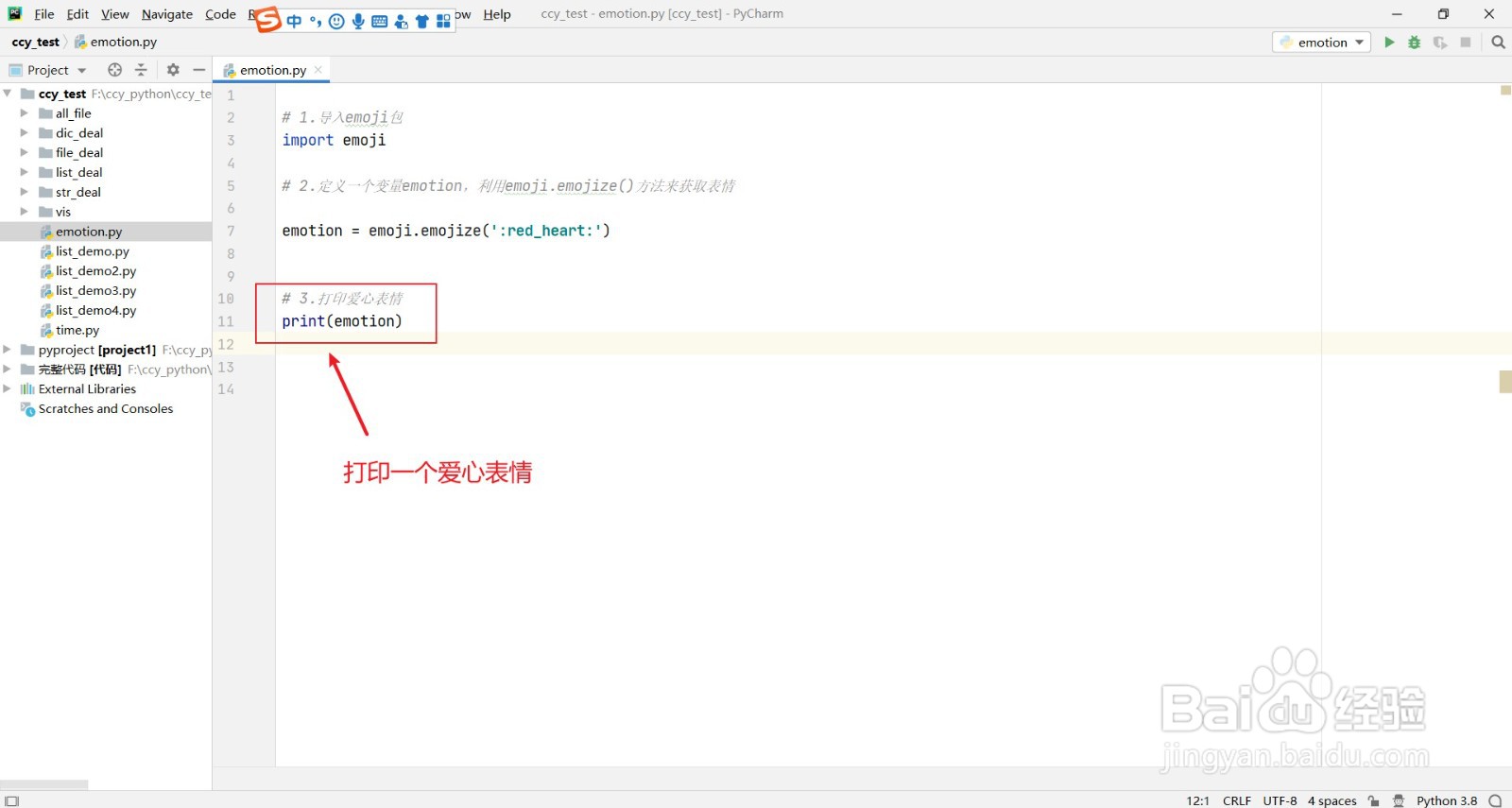Click the '4 spaces' indent setting
The height and width of the screenshot is (808, 1512).
click(x=1332, y=800)
